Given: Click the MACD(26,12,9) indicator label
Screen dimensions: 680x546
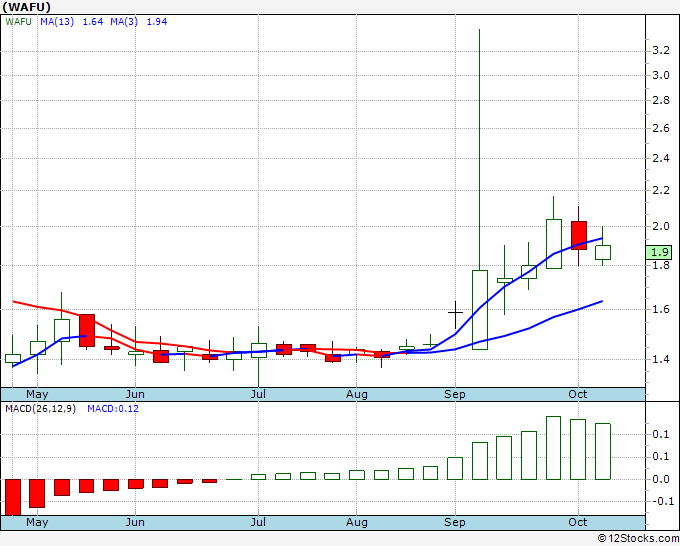Looking at the screenshot, I should [x=41, y=409].
